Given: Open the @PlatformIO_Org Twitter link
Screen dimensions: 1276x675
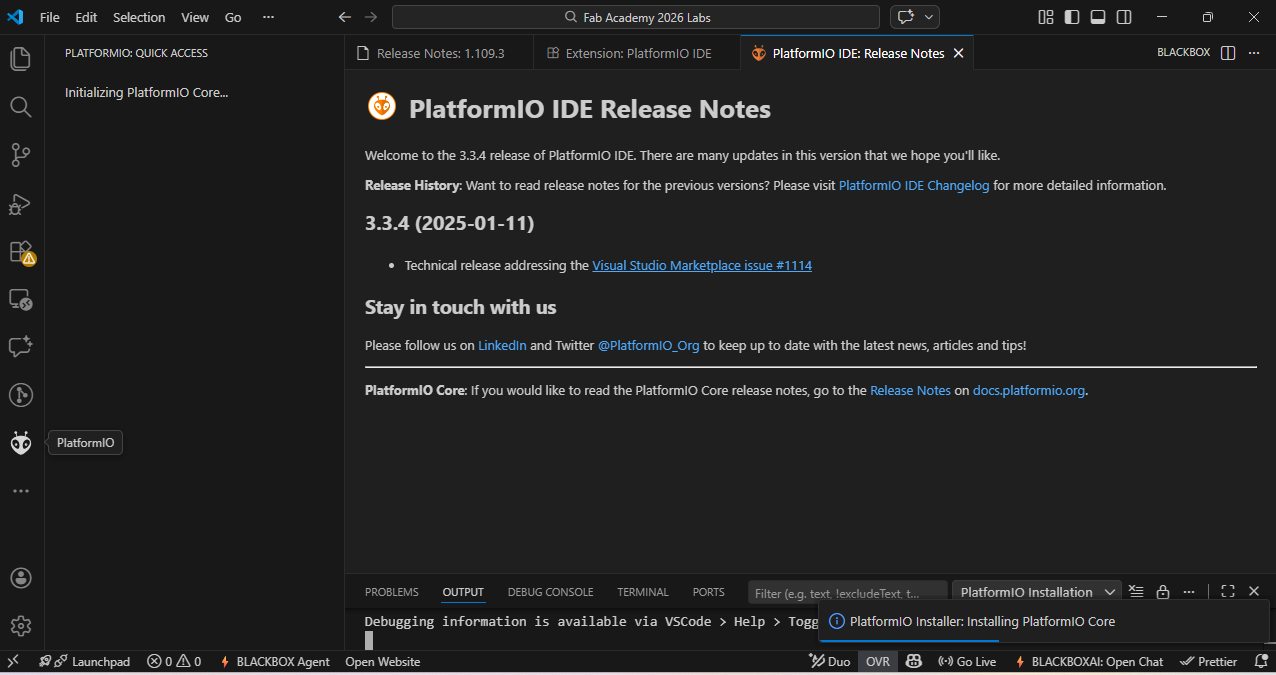Looking at the screenshot, I should (x=649, y=345).
